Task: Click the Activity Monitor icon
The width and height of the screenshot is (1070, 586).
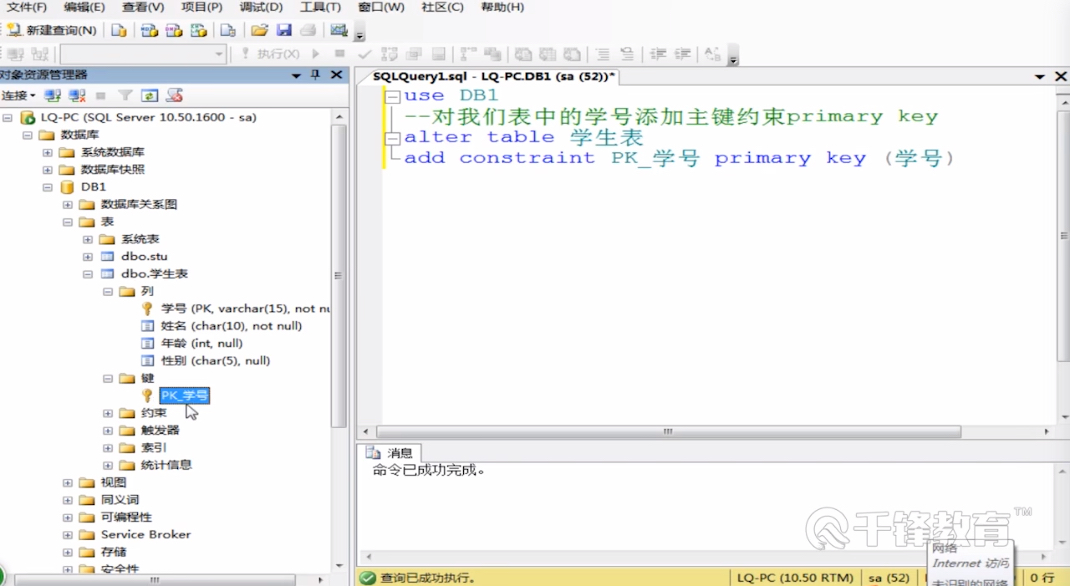Action: coord(338,30)
